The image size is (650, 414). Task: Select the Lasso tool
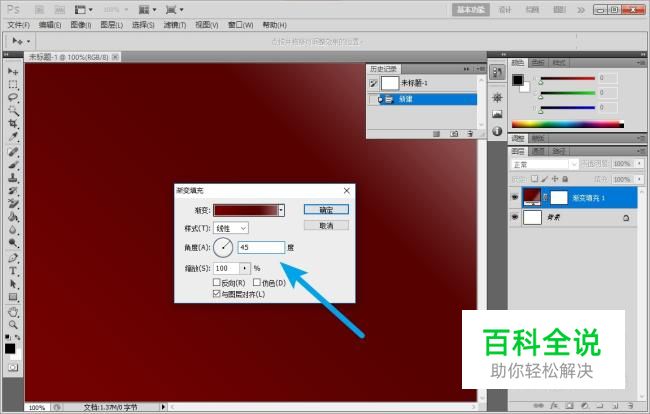[13, 98]
